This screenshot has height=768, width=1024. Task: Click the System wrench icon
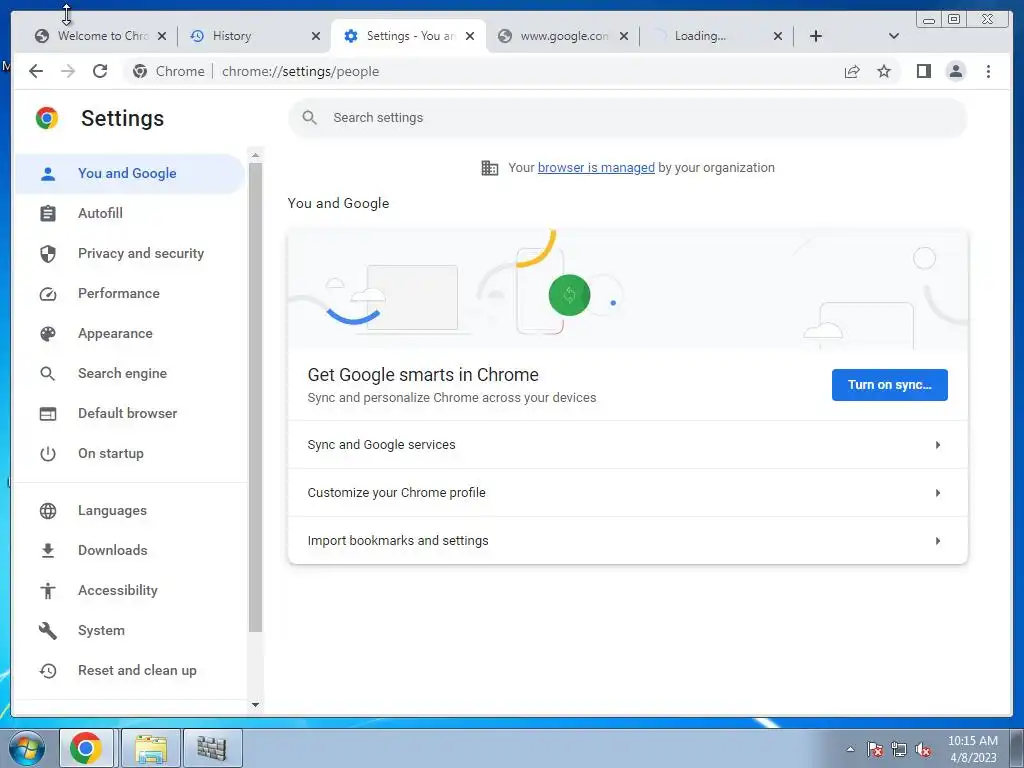click(48, 630)
